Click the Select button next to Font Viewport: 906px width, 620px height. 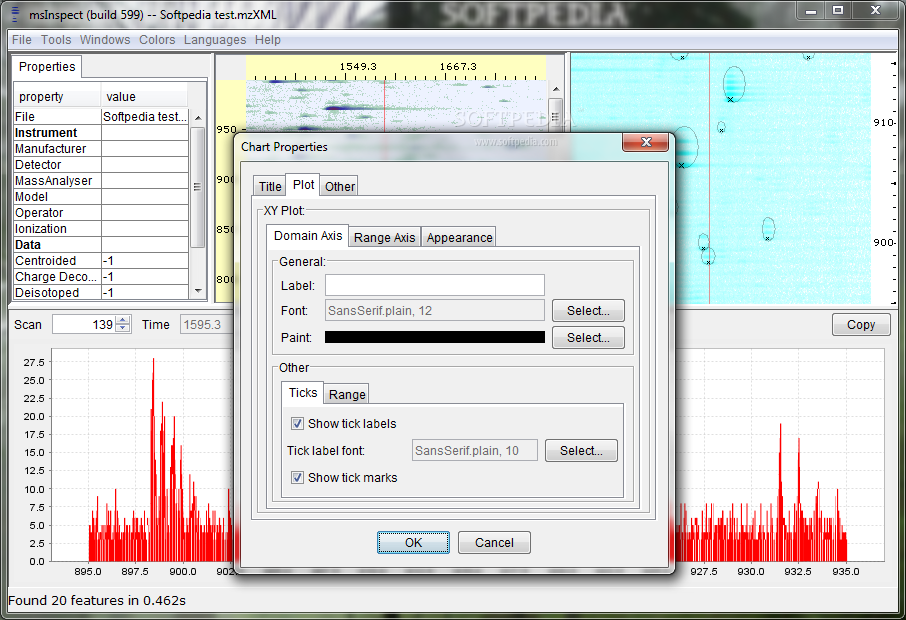588,310
